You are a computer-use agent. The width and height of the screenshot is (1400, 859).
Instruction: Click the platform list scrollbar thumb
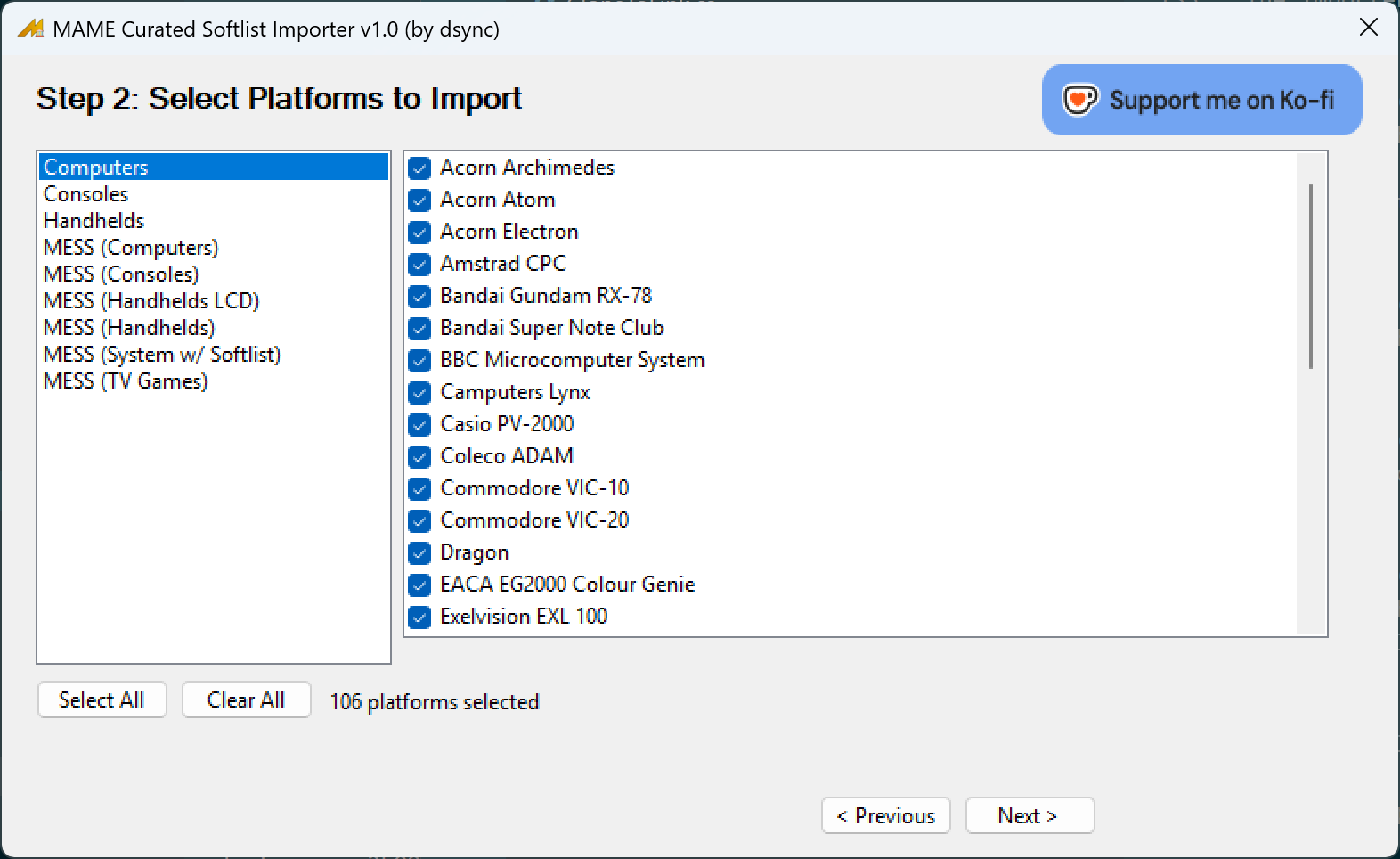pyautogui.click(x=1311, y=275)
